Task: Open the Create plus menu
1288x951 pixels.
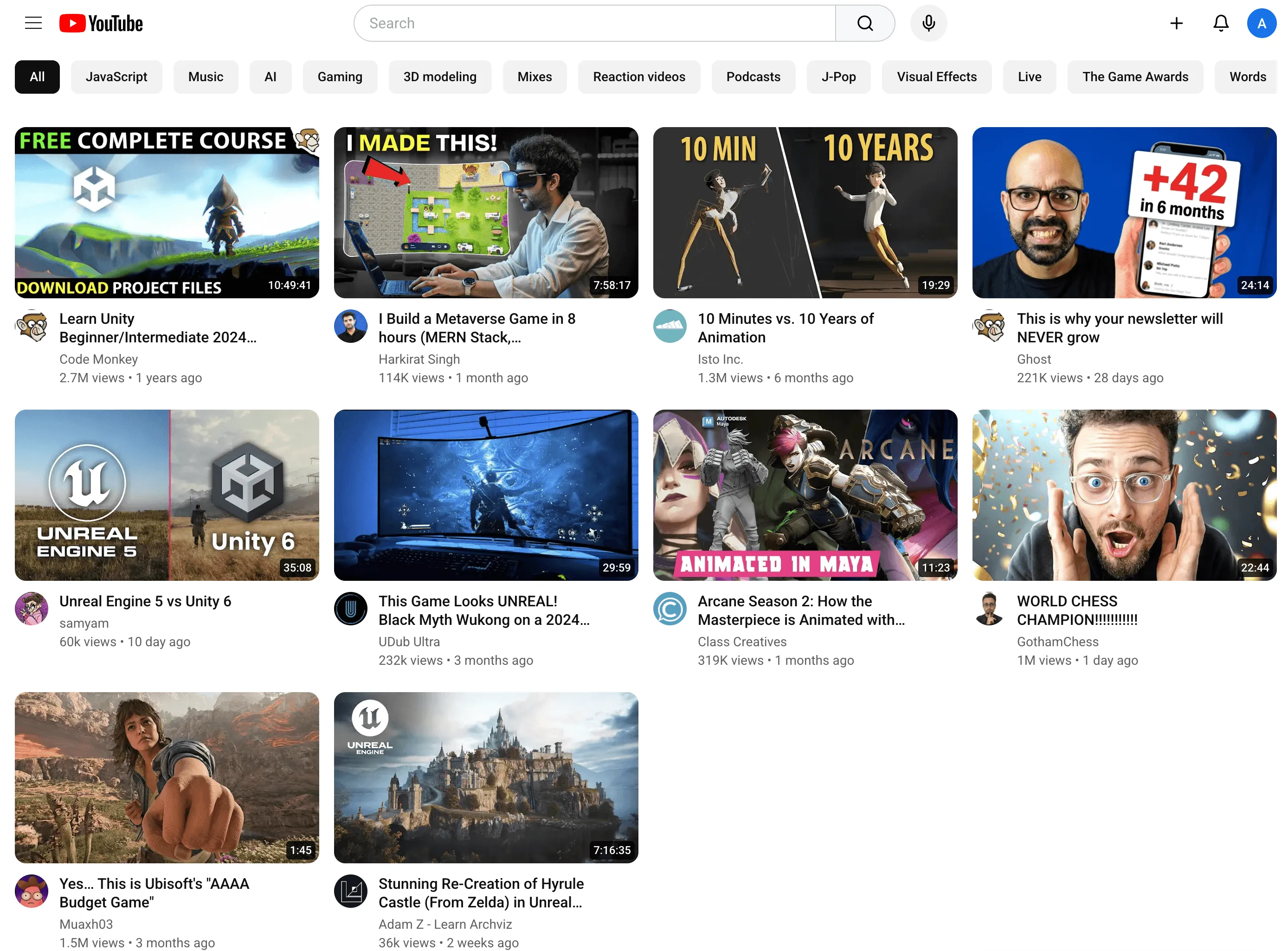Action: tap(1176, 24)
